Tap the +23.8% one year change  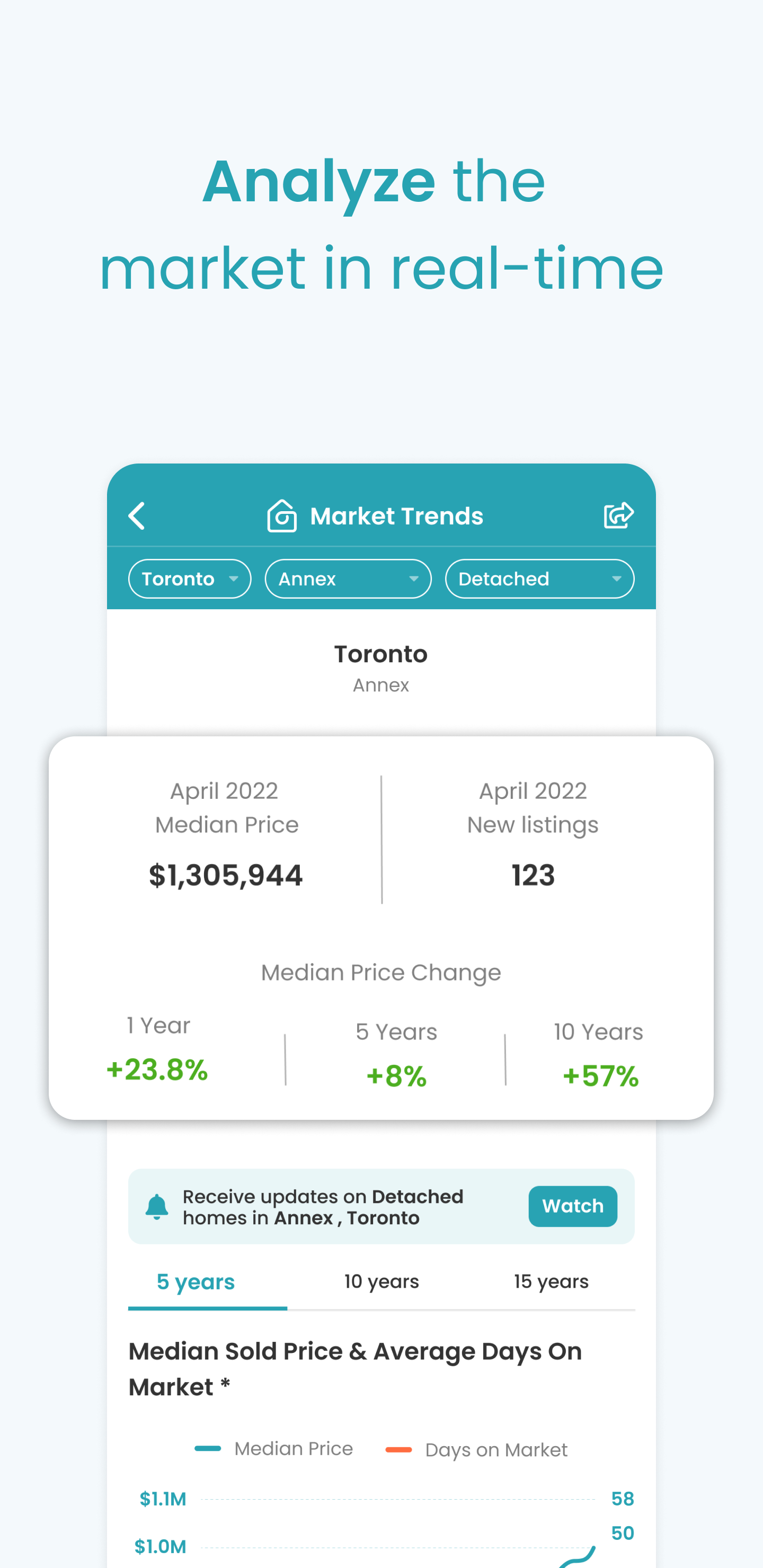[157, 1070]
